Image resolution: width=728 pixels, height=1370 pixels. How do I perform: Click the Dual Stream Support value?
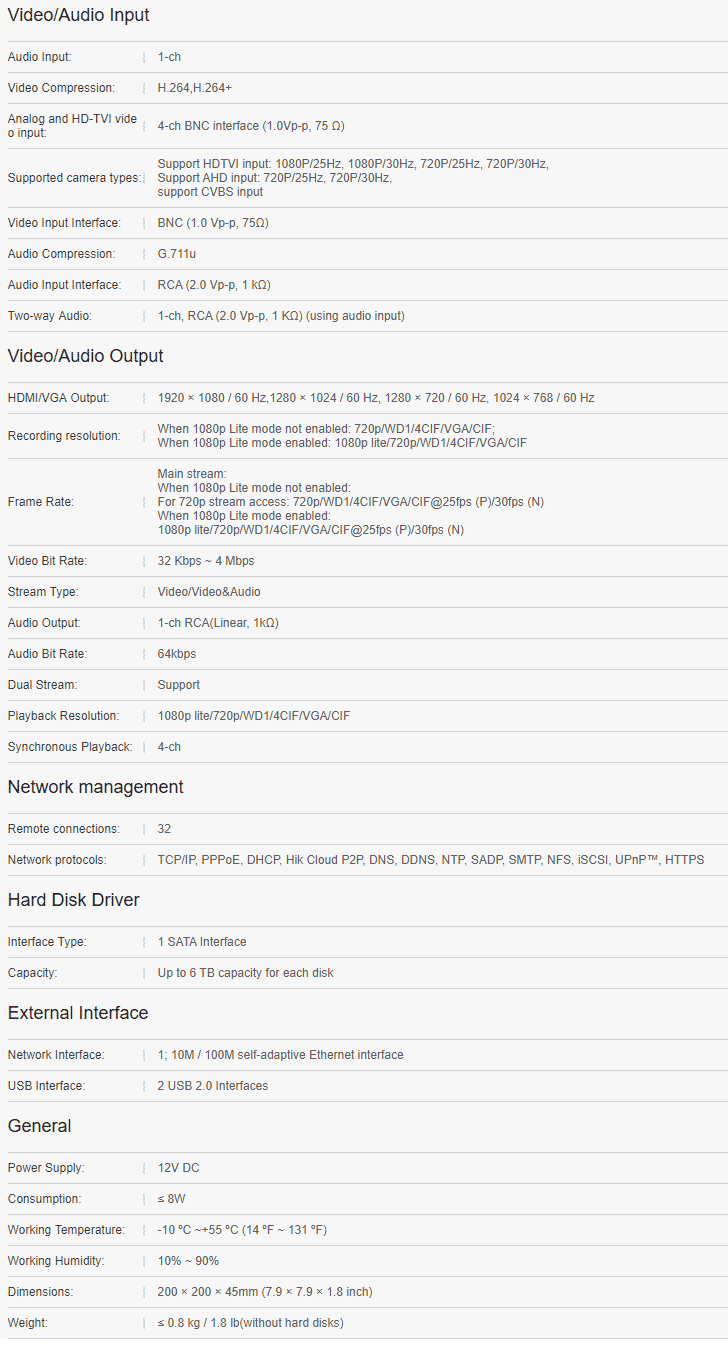[179, 685]
